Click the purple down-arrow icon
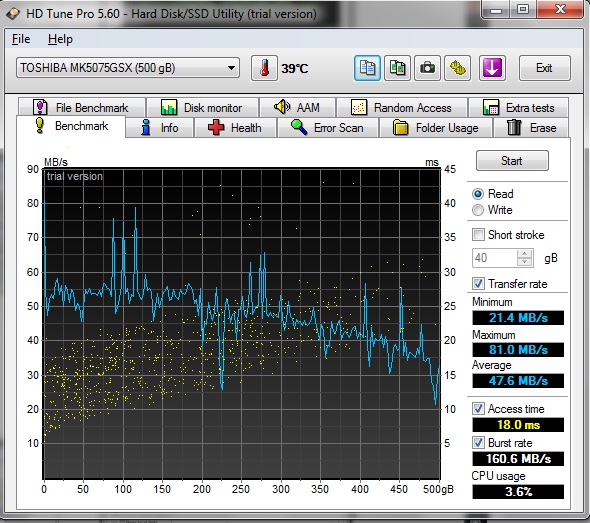Viewport: 590px width, 523px height. 492,68
